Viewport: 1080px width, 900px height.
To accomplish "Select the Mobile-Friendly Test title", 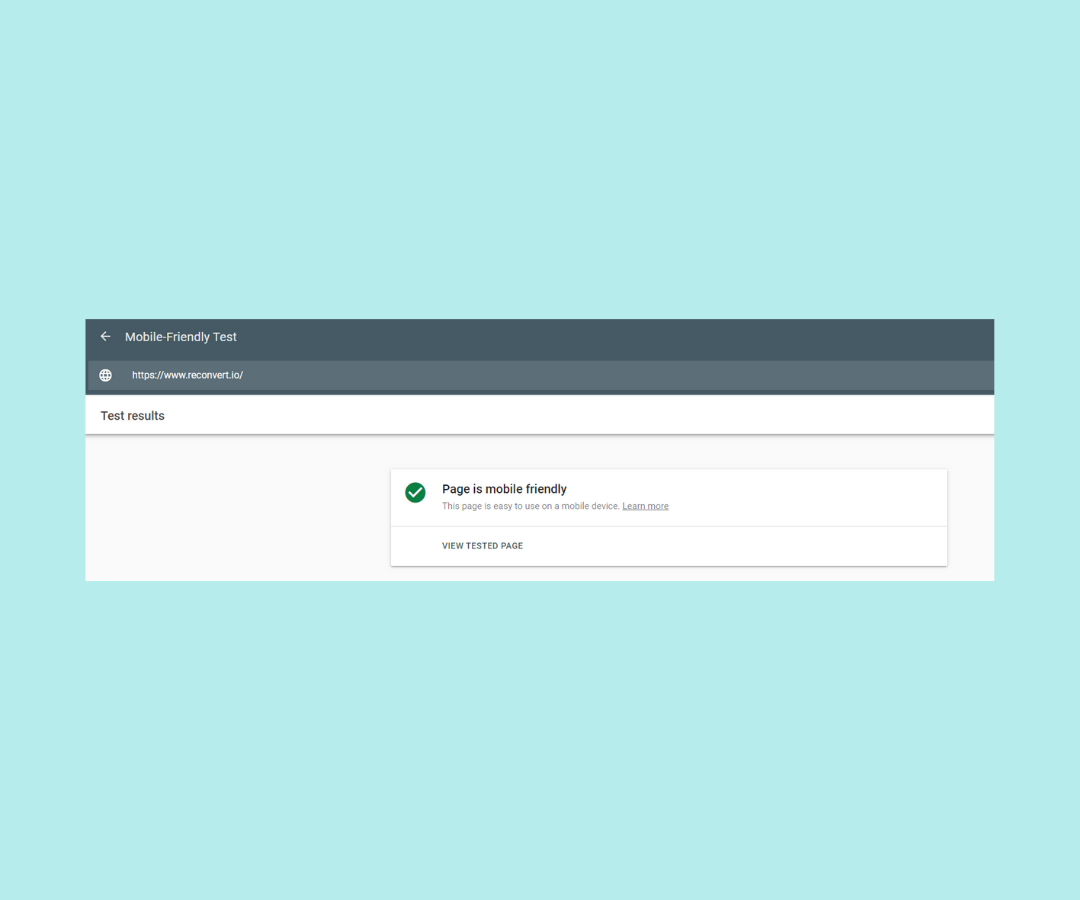I will (x=180, y=337).
